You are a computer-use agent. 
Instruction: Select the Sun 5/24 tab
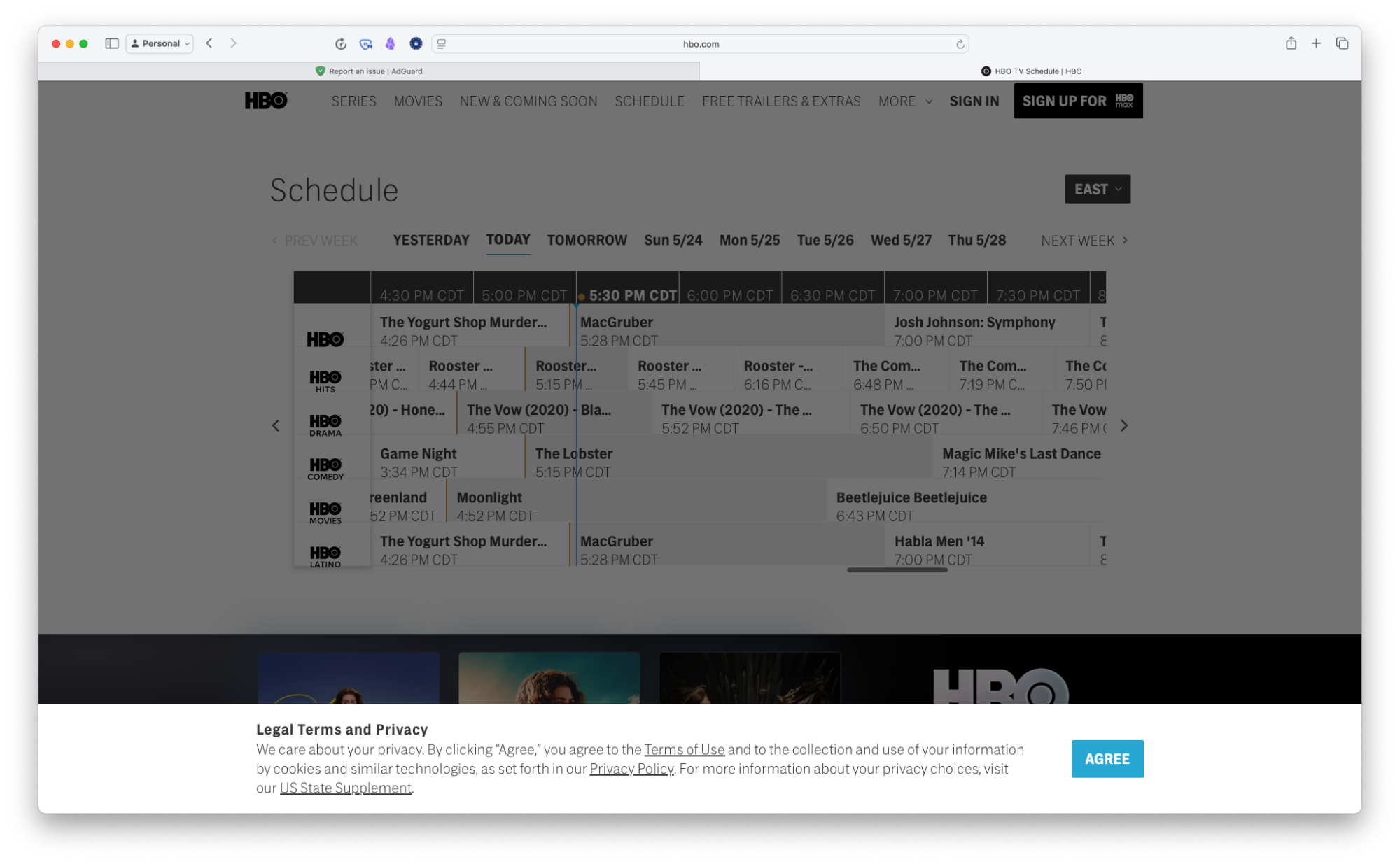(x=673, y=240)
